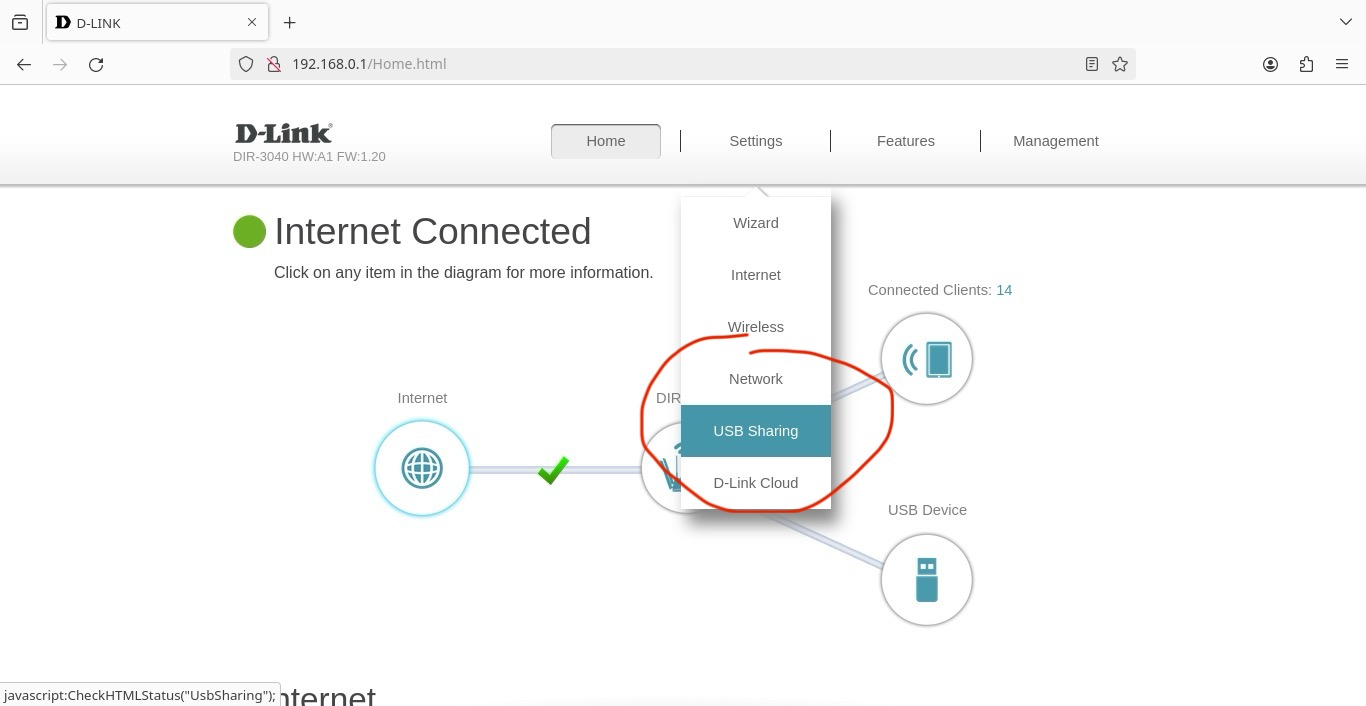Click the D-Link logo

[283, 133]
